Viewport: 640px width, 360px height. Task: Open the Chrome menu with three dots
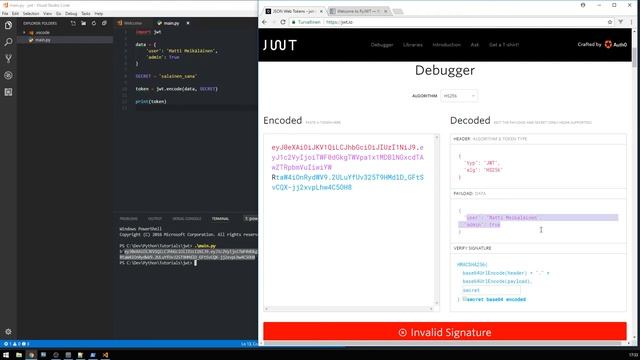coord(632,22)
